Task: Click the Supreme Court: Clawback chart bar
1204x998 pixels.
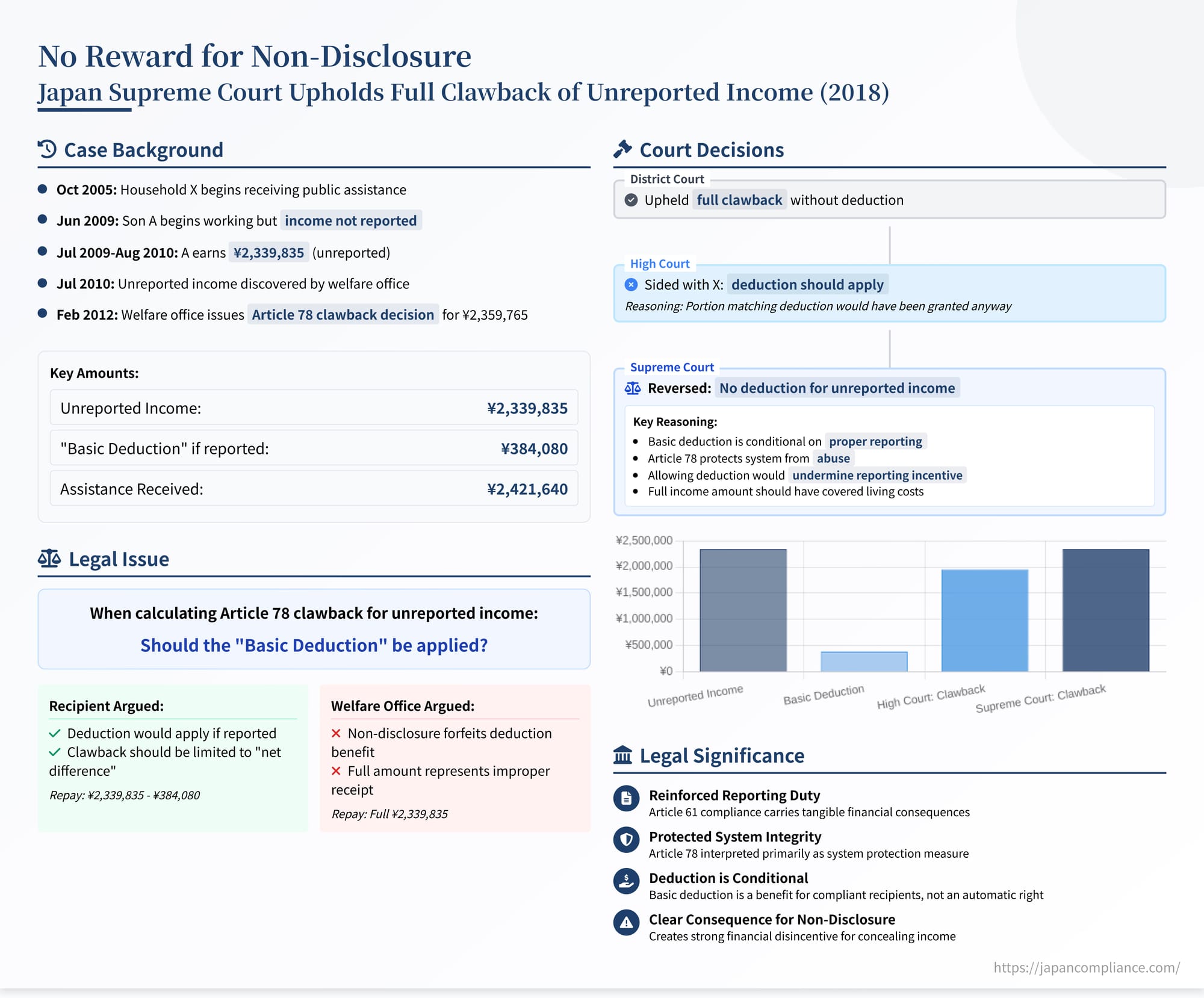Action: 1106,610
